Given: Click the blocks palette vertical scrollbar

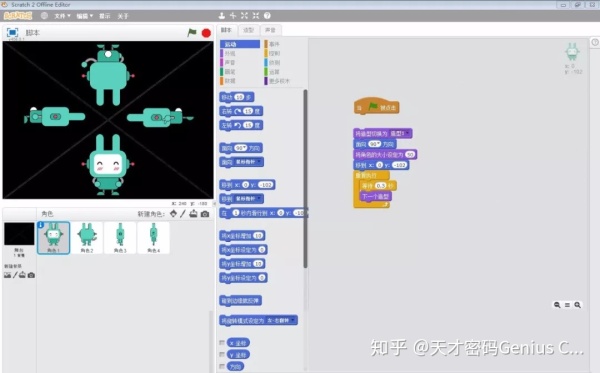Looking at the screenshot, I should [305, 179].
